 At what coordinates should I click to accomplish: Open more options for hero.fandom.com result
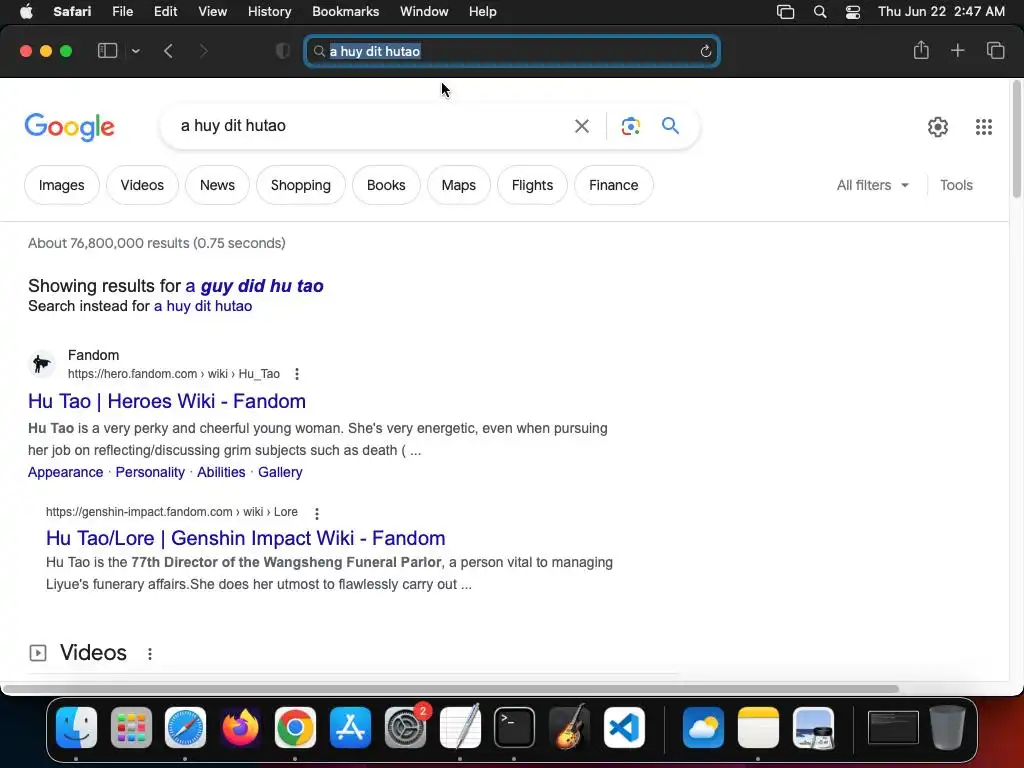[296, 374]
